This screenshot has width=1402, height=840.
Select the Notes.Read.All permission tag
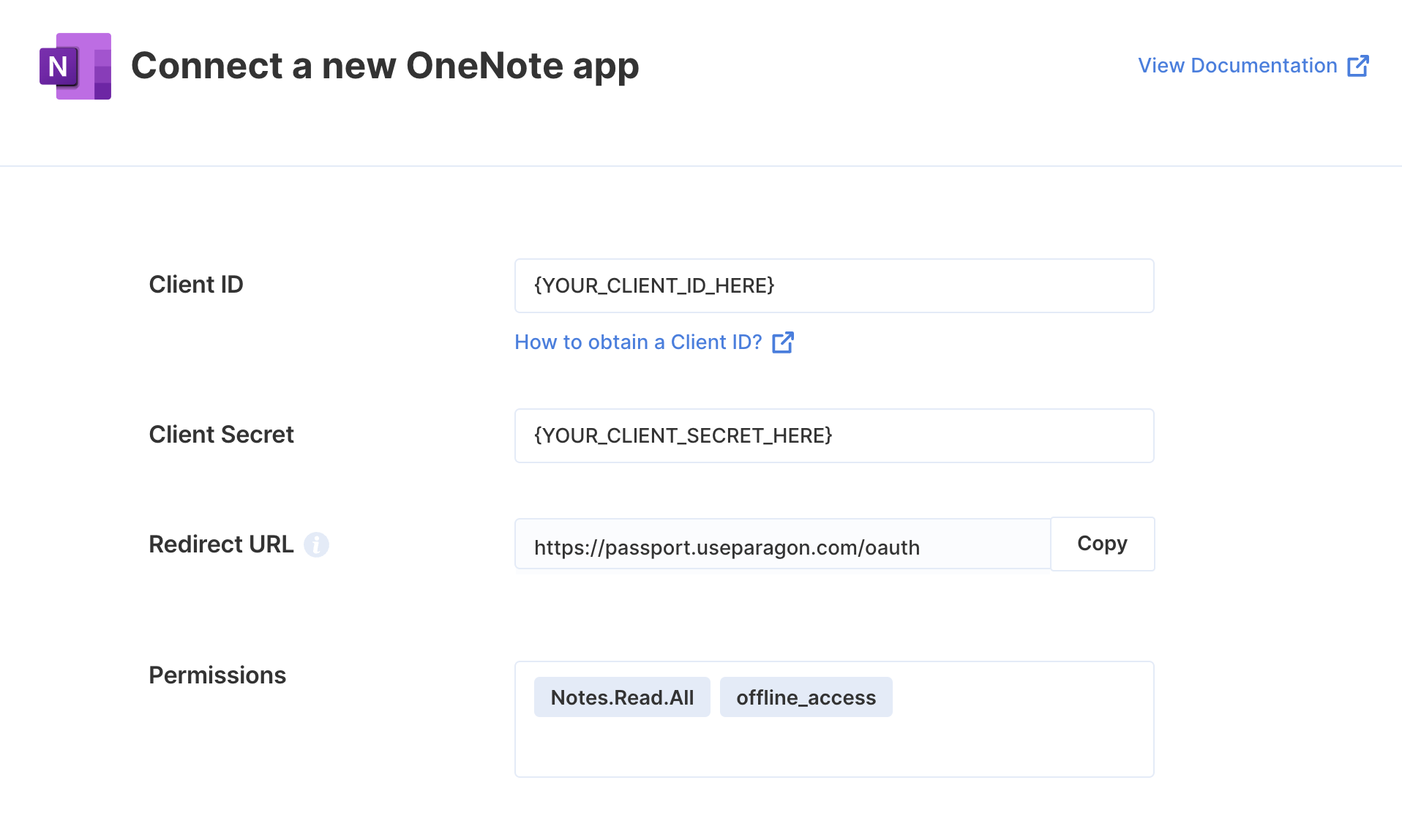pyautogui.click(x=622, y=697)
